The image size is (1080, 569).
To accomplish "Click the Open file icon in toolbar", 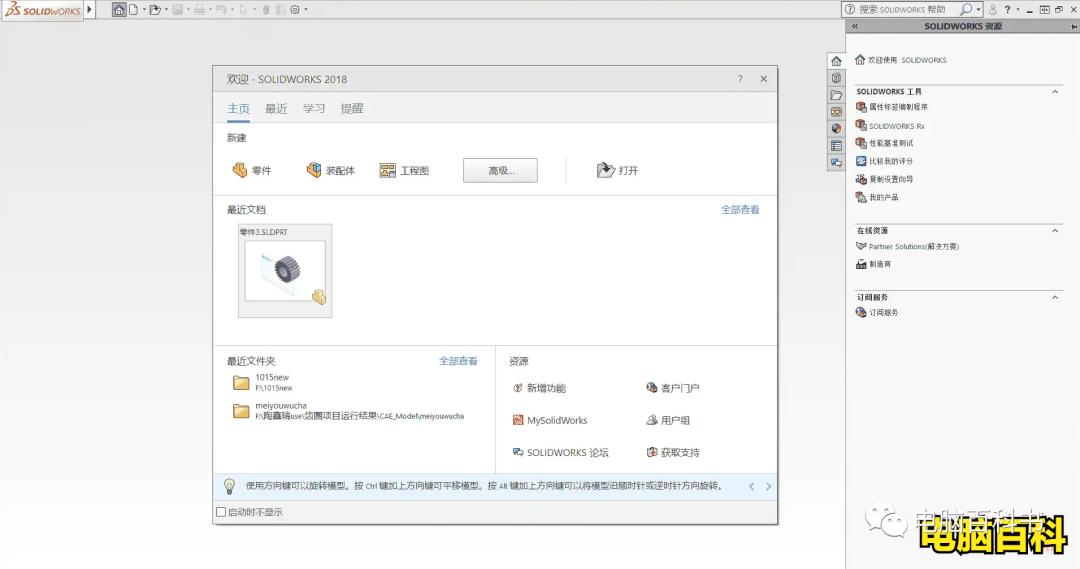I will point(155,10).
